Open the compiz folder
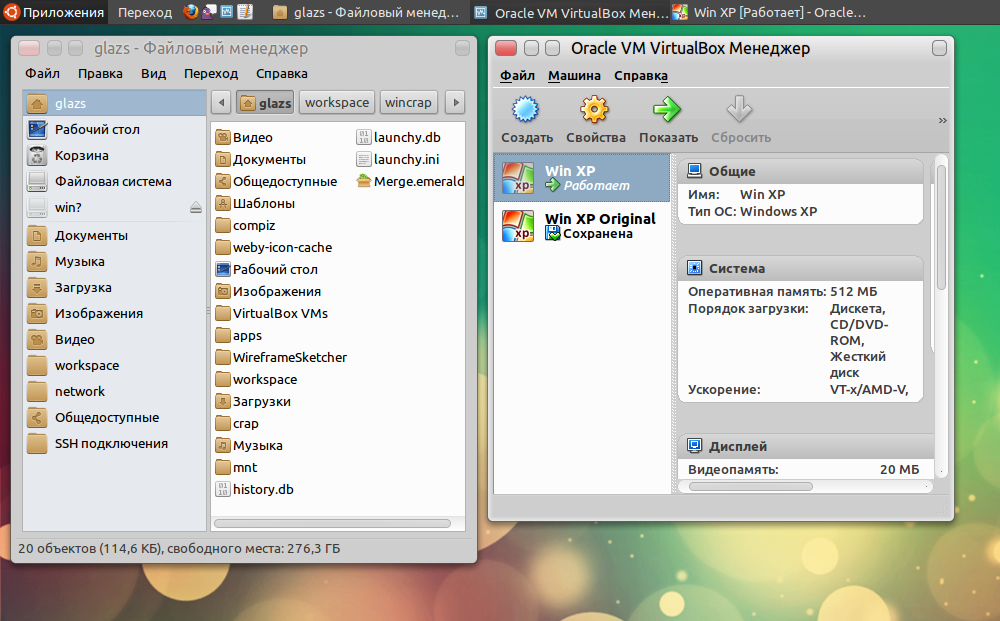Image resolution: width=1000 pixels, height=621 pixels. [246, 225]
